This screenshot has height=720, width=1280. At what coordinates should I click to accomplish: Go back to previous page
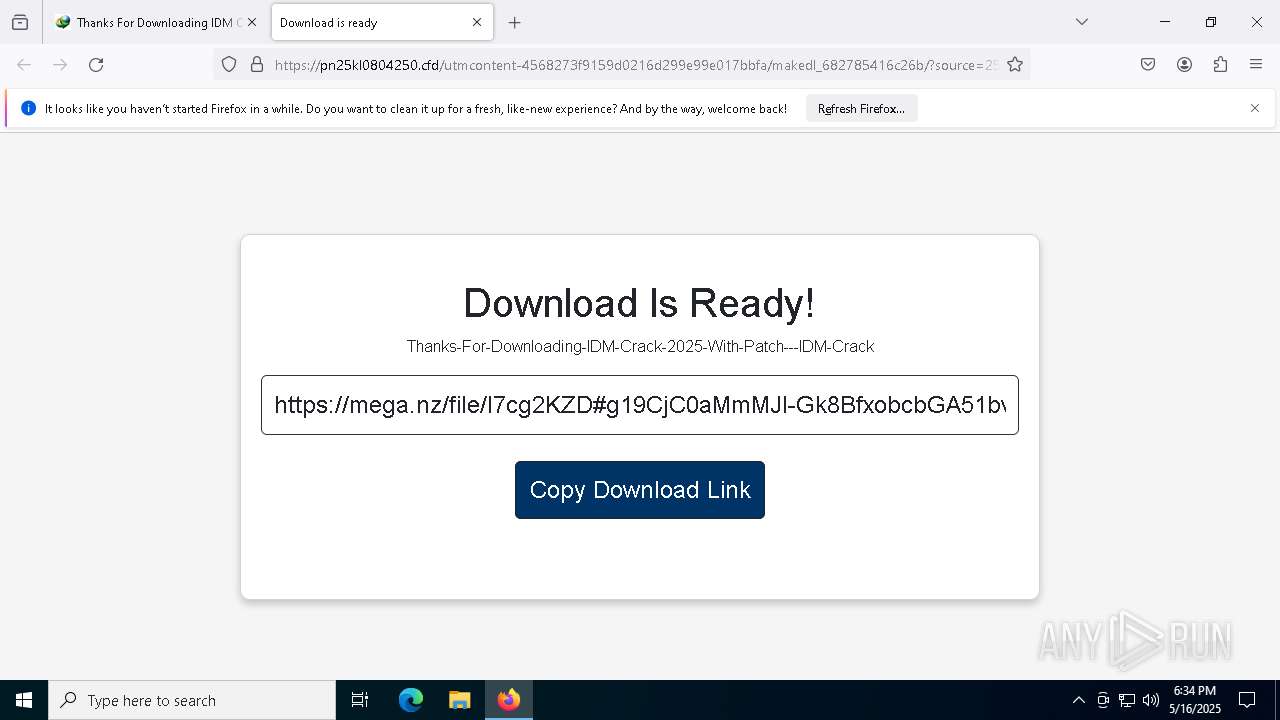[24, 65]
